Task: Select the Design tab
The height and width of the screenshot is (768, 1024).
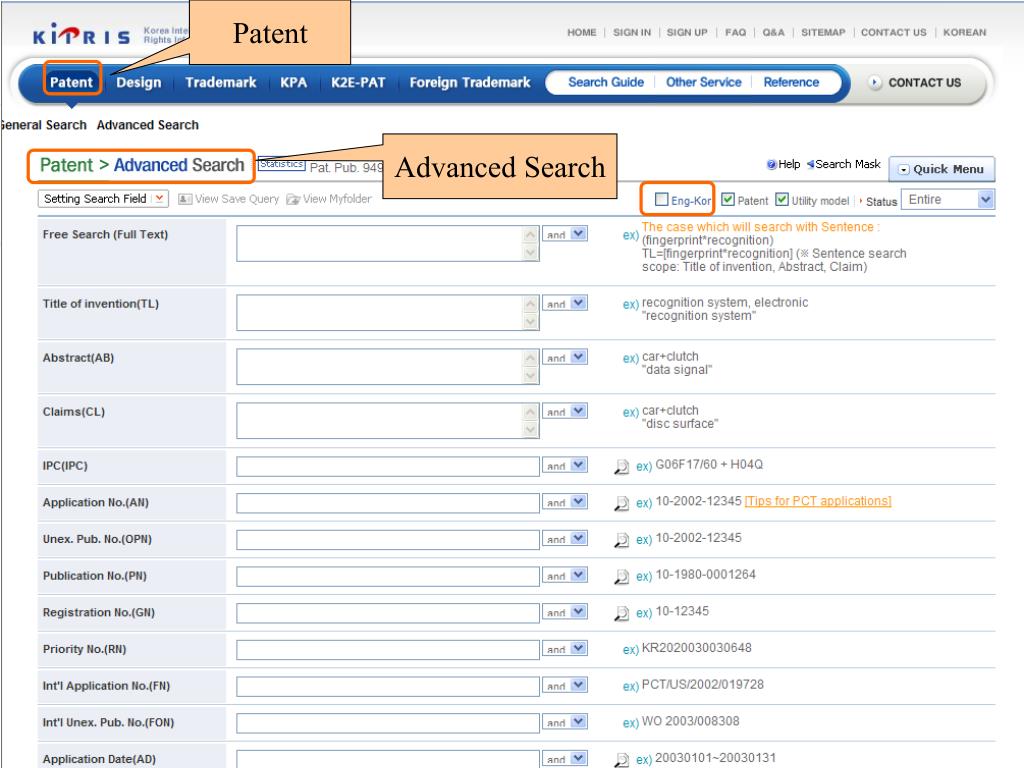Action: (x=138, y=82)
